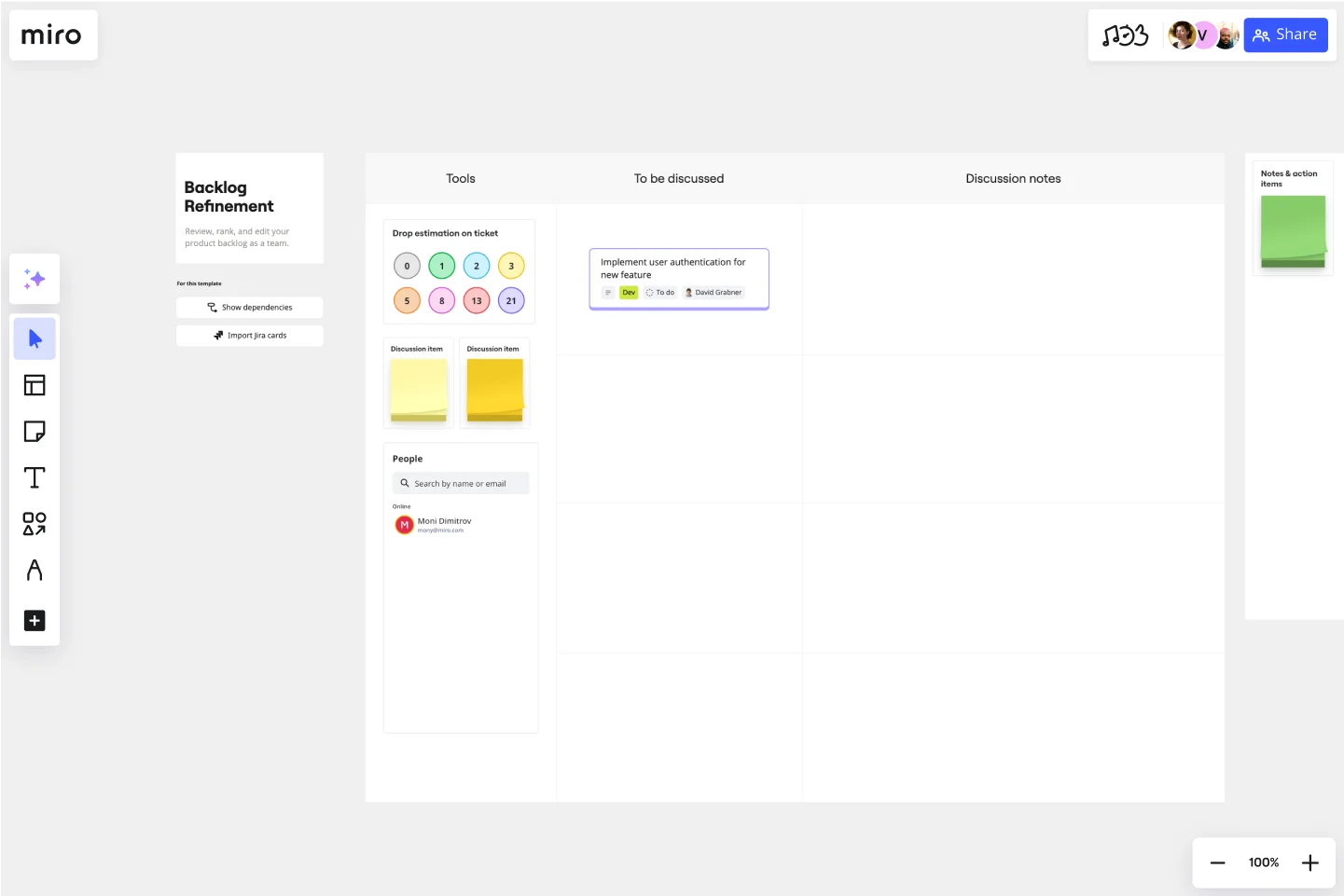The height and width of the screenshot is (896, 1344).
Task: Select estimation point 5 circle
Action: [407, 300]
